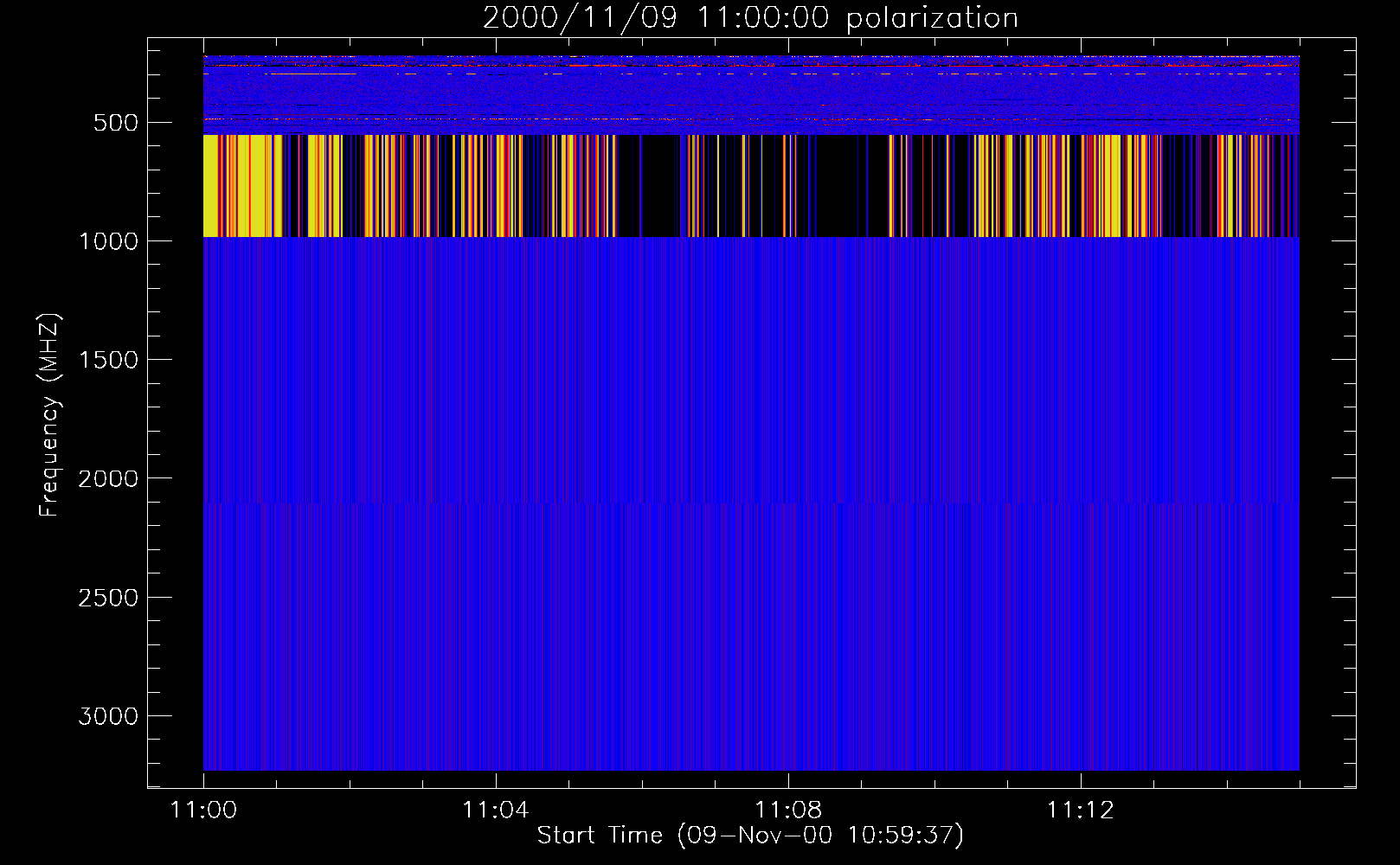
Task: Click the 'Start Time (09-Nov-00 10:59:37)' label
Action: (750, 836)
